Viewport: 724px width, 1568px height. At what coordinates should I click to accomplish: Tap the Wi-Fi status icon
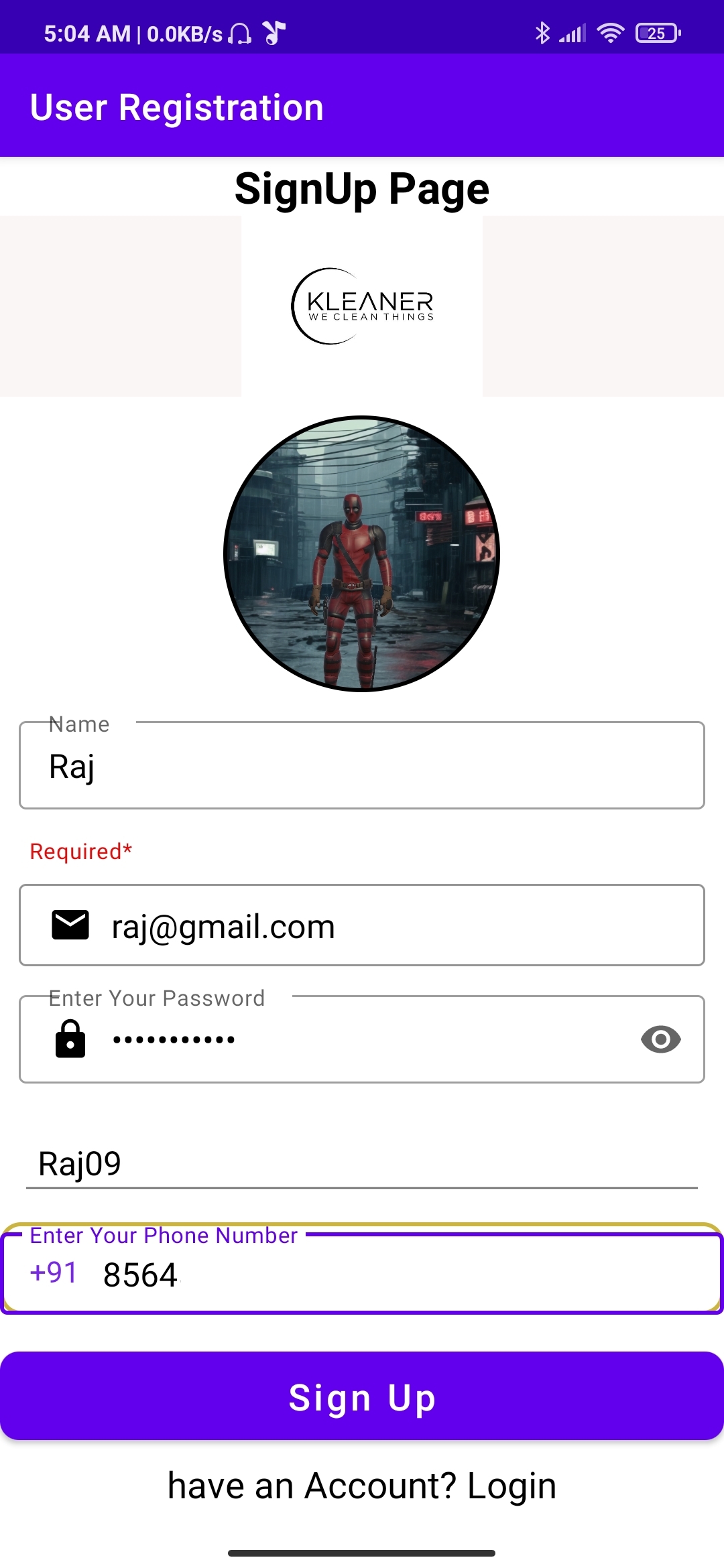coord(610,33)
